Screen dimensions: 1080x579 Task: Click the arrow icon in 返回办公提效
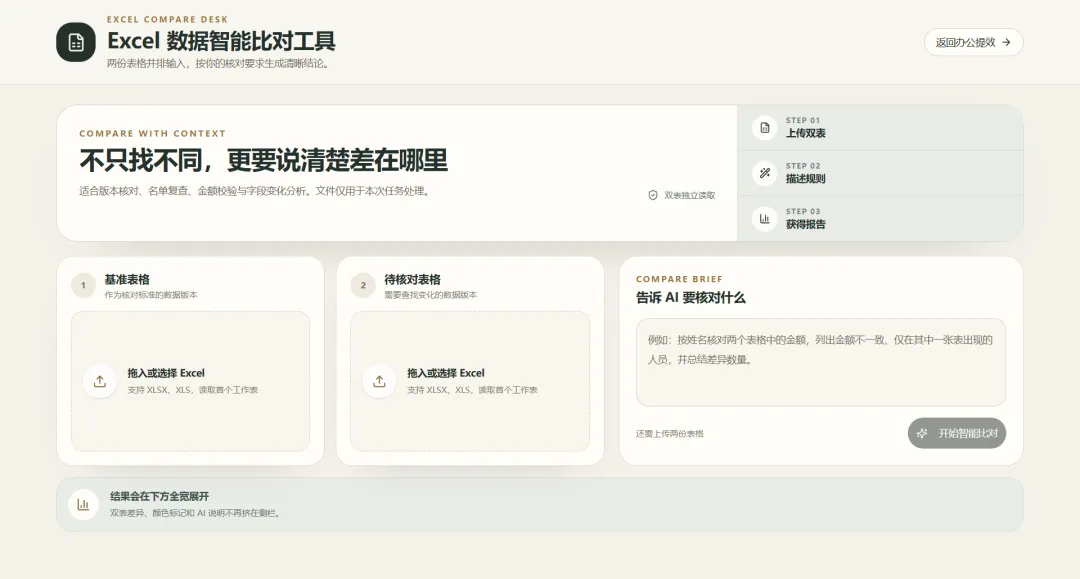click(x=1006, y=42)
